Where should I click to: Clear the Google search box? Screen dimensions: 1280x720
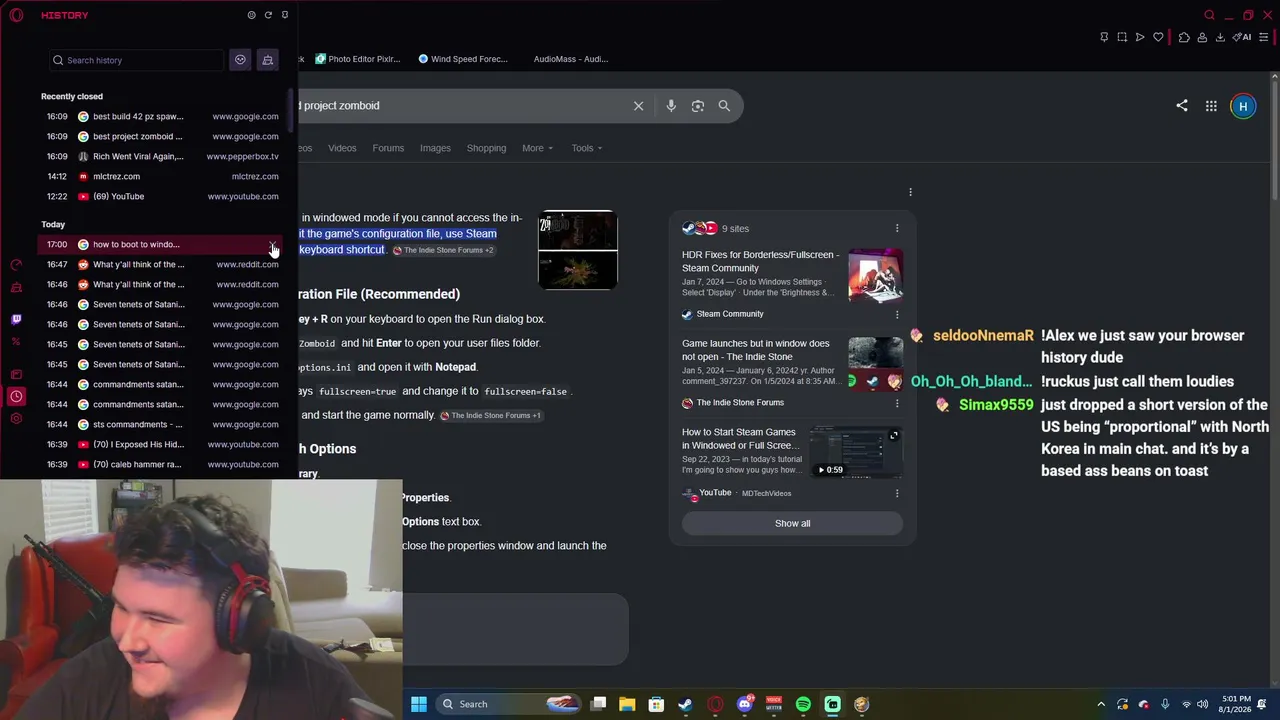638,106
